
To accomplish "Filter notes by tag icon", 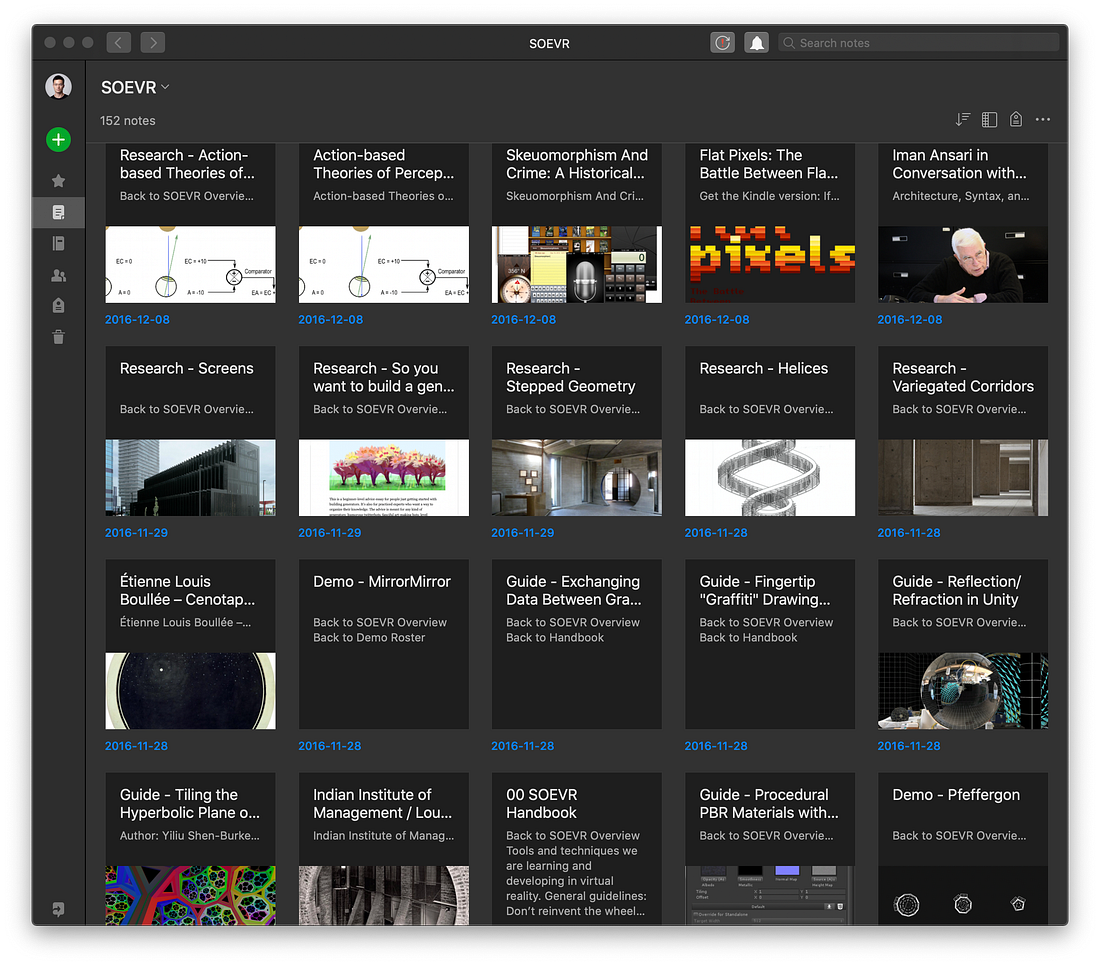I will pyautogui.click(x=1016, y=120).
